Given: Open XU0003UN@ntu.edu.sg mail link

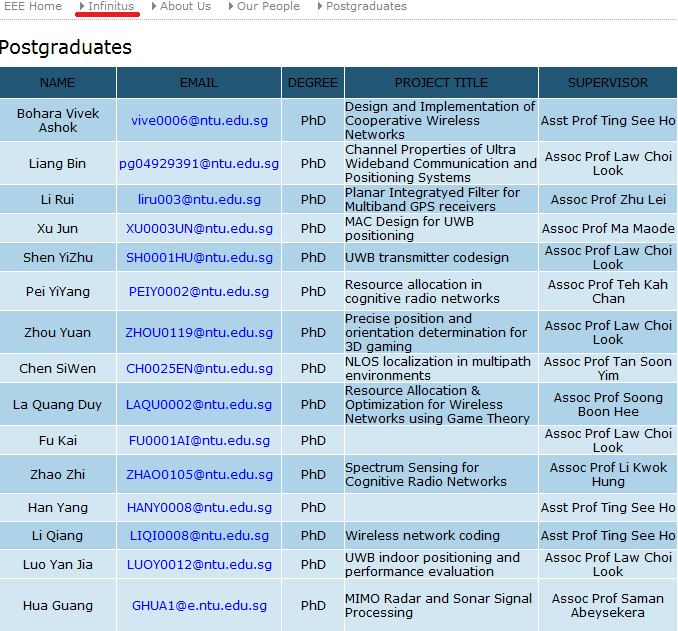Looking at the screenshot, I should [x=199, y=229].
